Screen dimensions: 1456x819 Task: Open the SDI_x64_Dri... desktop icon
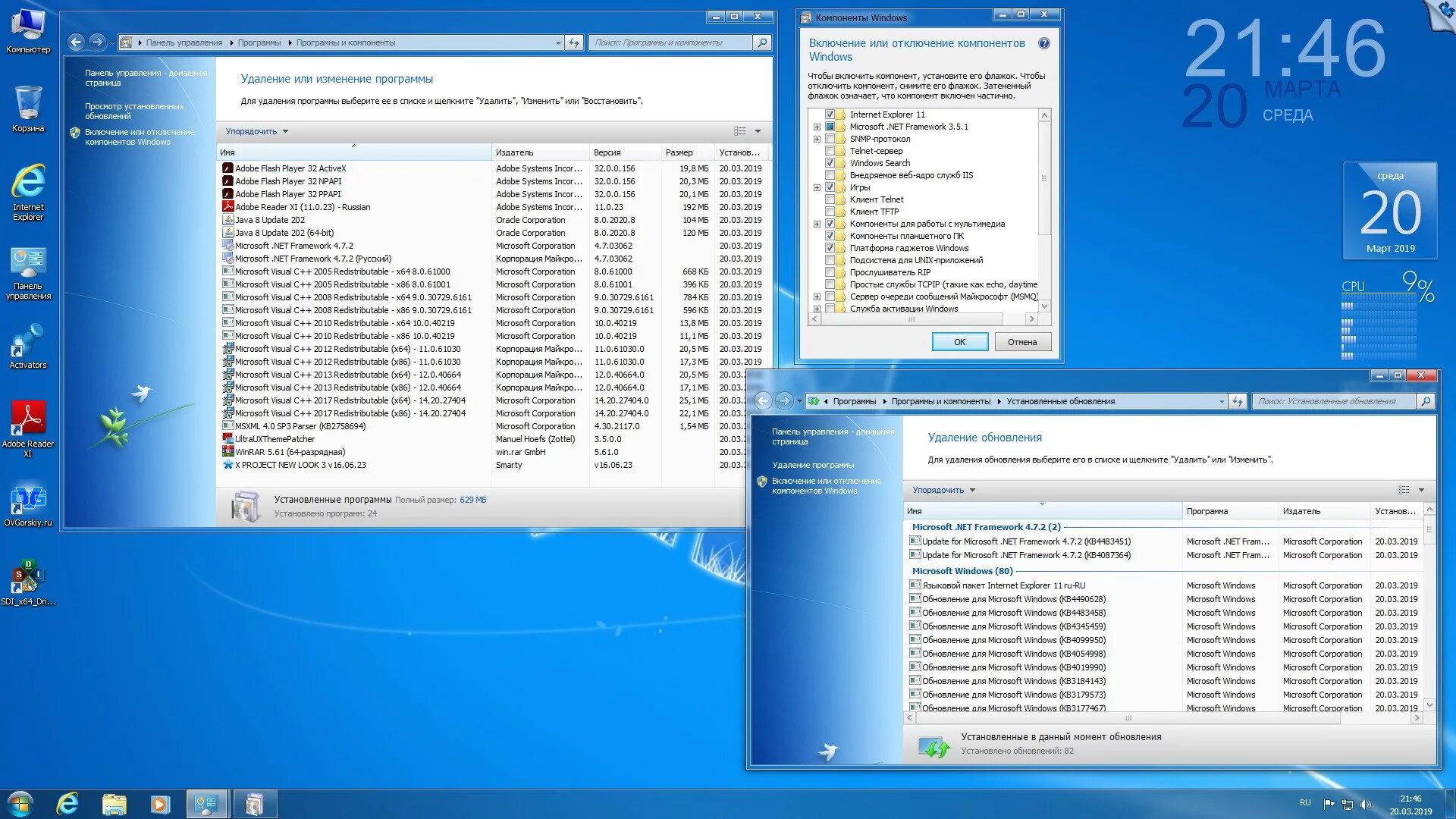[x=28, y=580]
